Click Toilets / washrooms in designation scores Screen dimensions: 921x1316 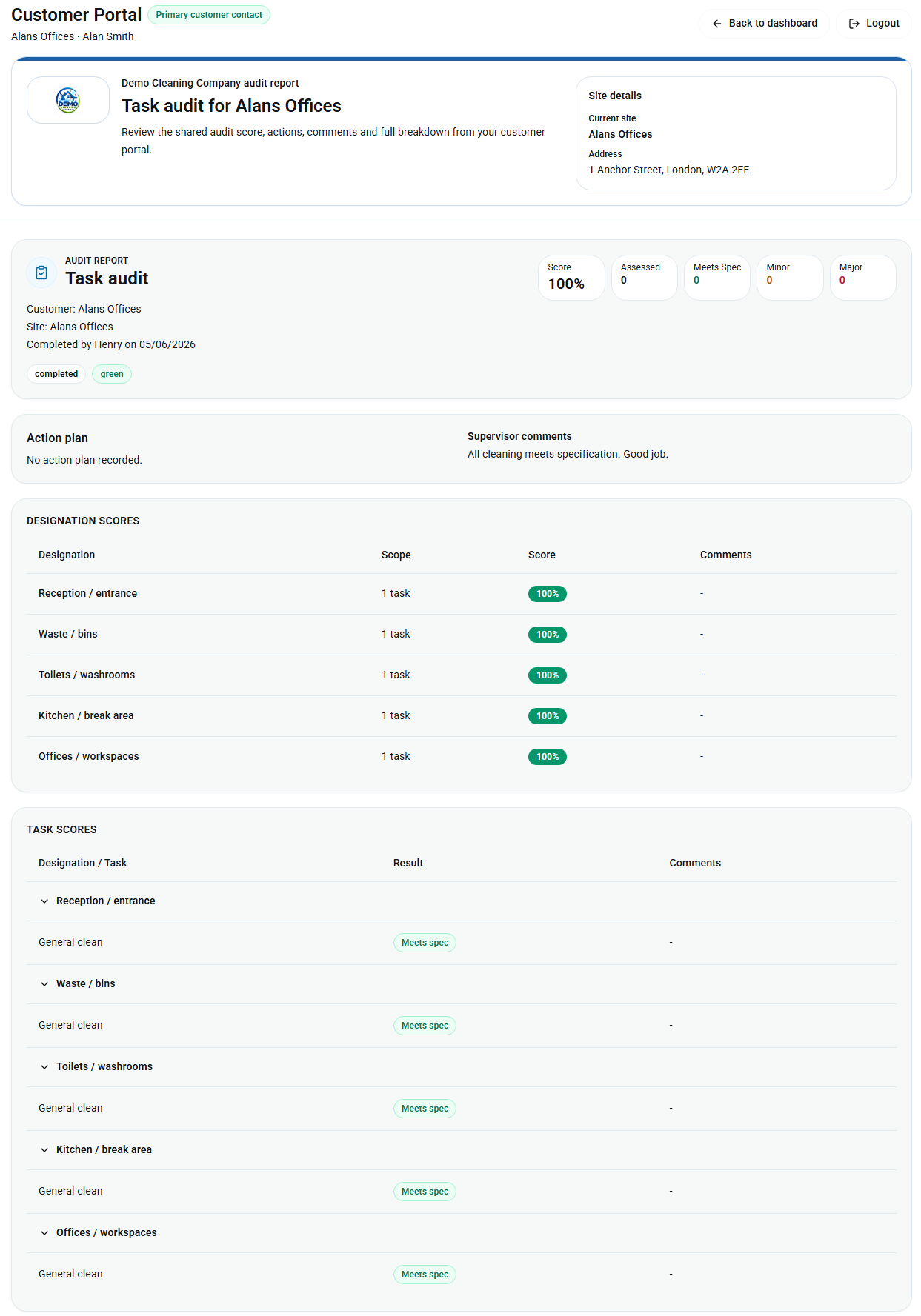[87, 675]
